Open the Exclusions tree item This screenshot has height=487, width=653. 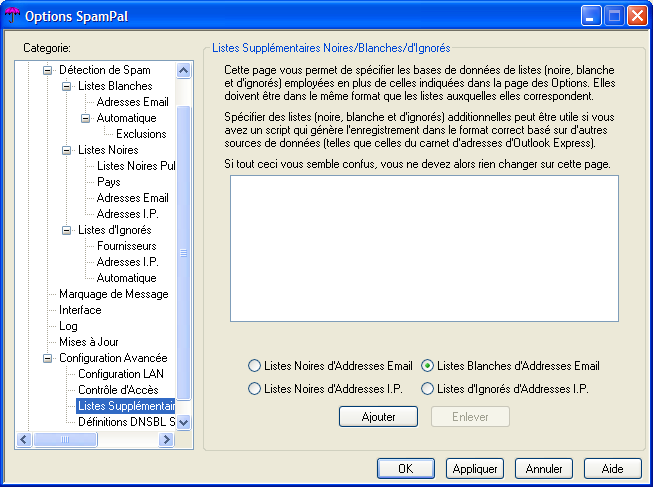(141, 134)
